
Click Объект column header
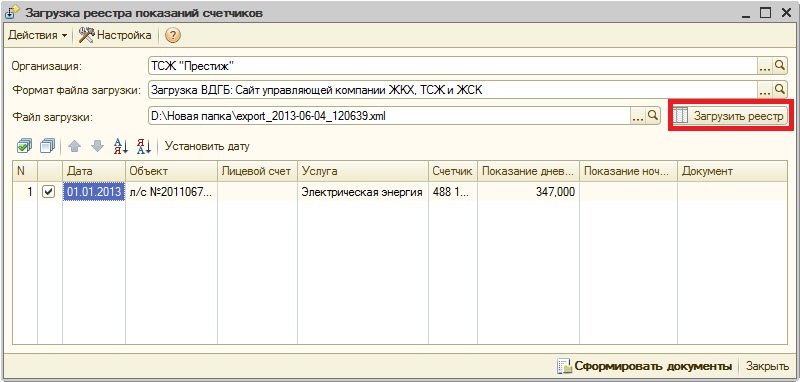point(171,171)
